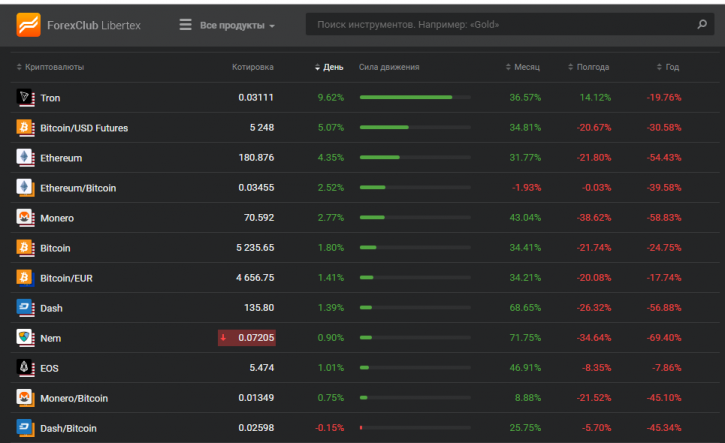
Task: Click the icon in the Bitcoin 5 235.65 row
Action: (25, 248)
